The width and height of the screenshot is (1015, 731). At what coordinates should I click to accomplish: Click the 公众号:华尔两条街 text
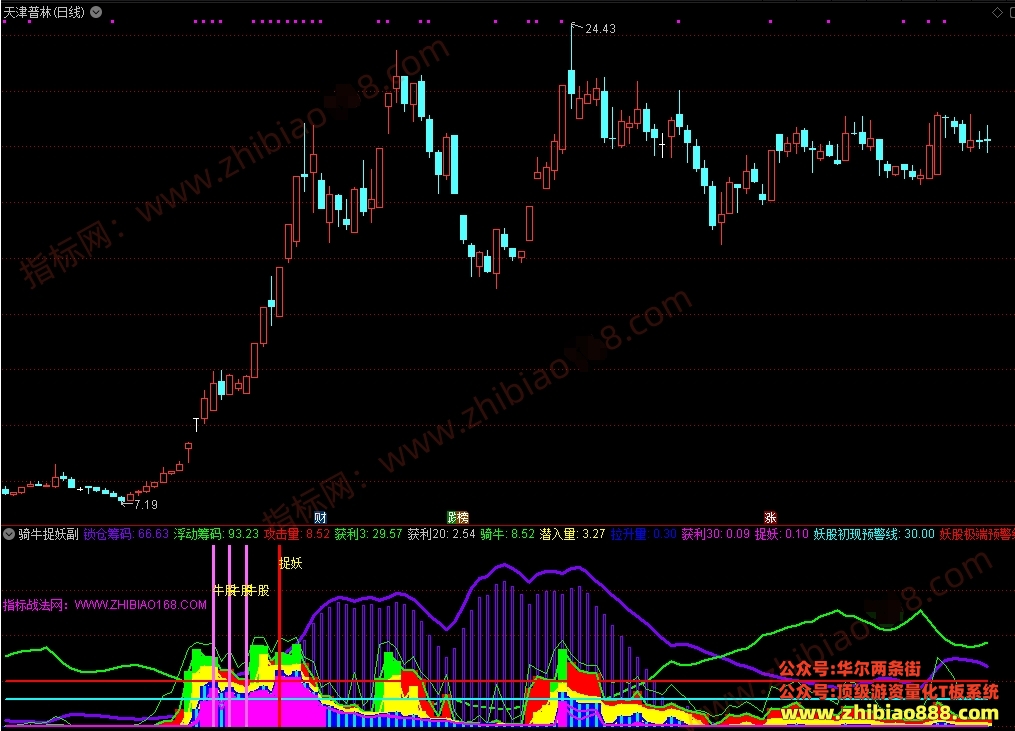tap(849, 669)
